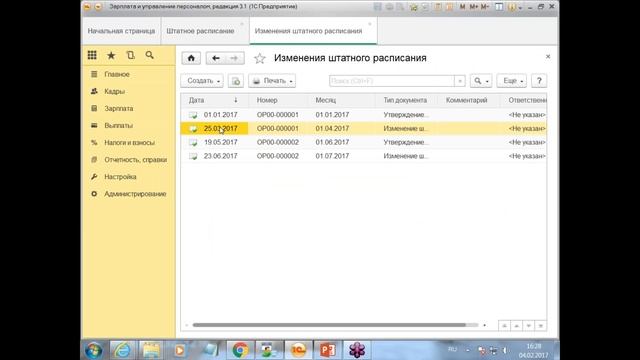Click the RU language indicator in tray
This screenshot has height=360, width=640.
tap(452, 350)
